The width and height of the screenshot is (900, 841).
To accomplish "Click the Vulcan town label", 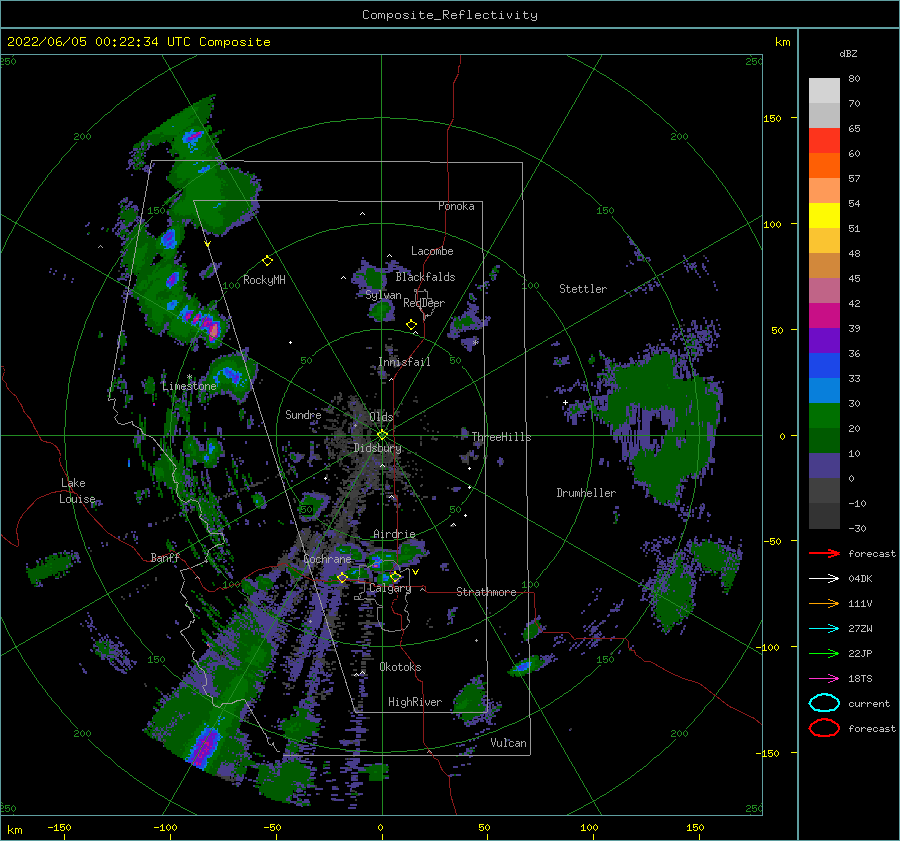I will 508,743.
